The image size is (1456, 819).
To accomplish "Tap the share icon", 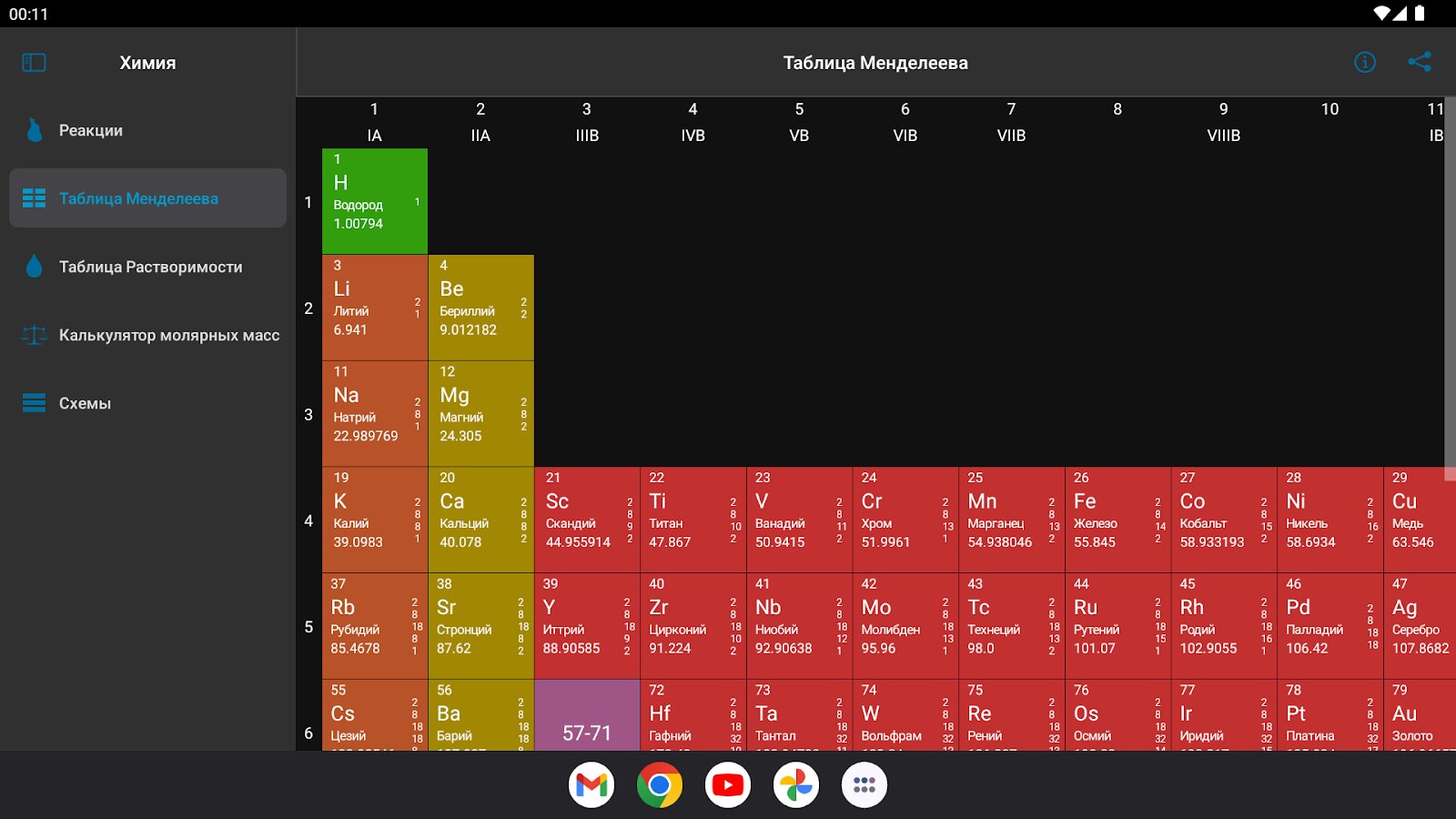I will (1419, 62).
